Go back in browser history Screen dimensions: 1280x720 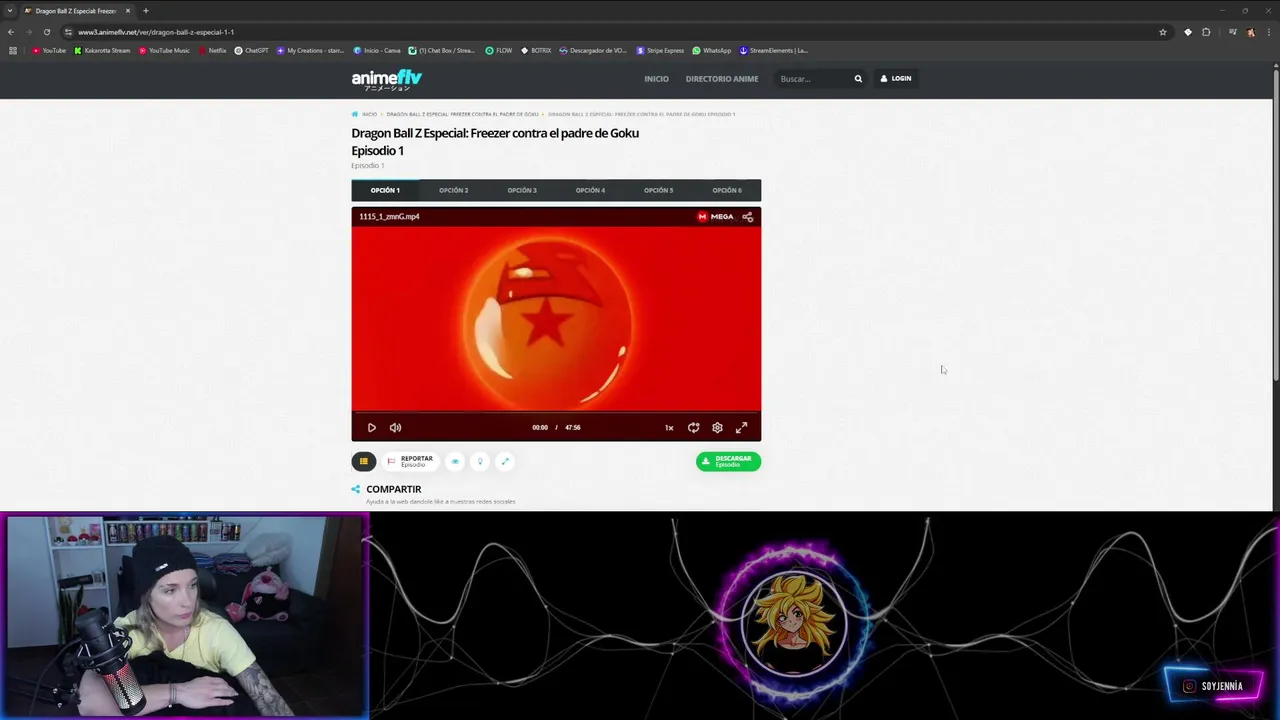click(11, 32)
